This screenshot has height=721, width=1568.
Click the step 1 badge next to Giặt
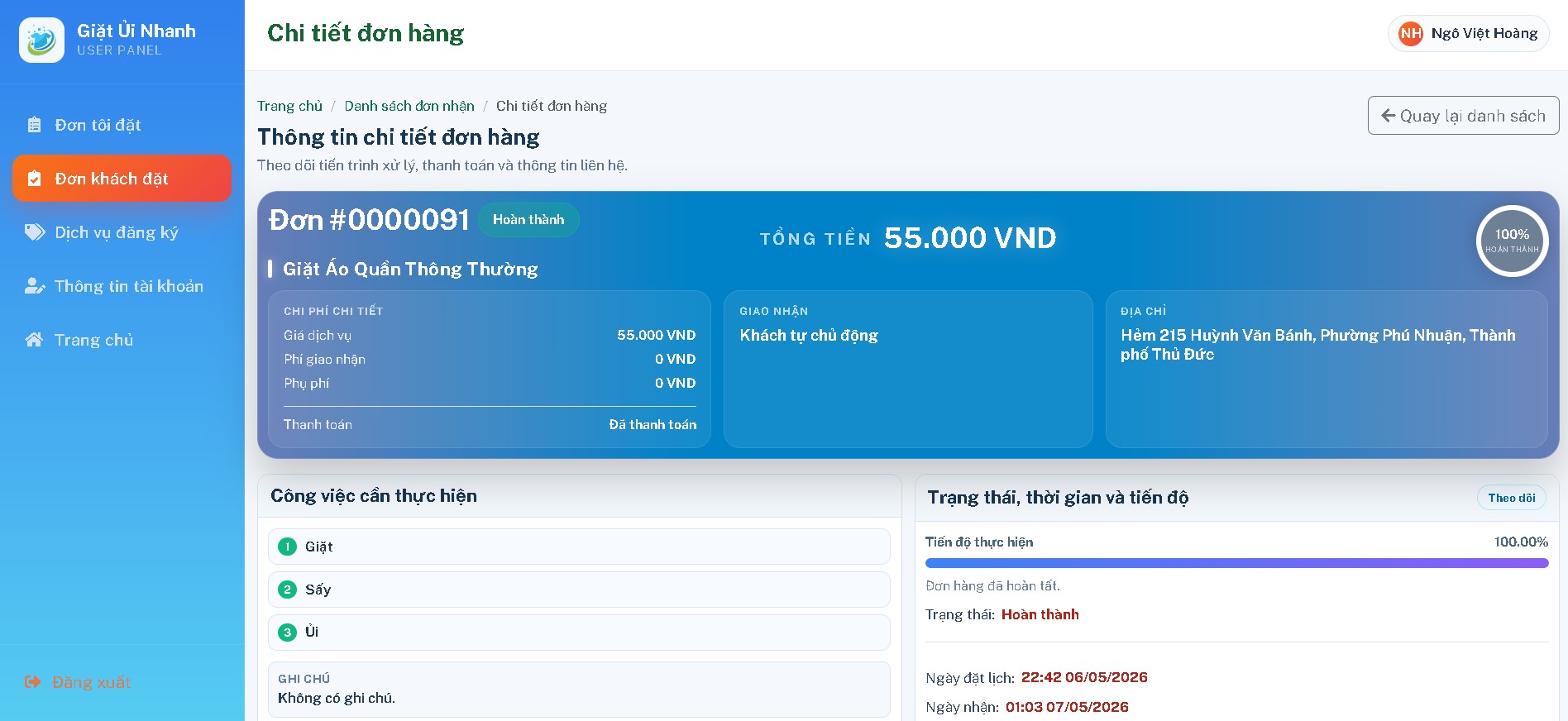(x=287, y=547)
